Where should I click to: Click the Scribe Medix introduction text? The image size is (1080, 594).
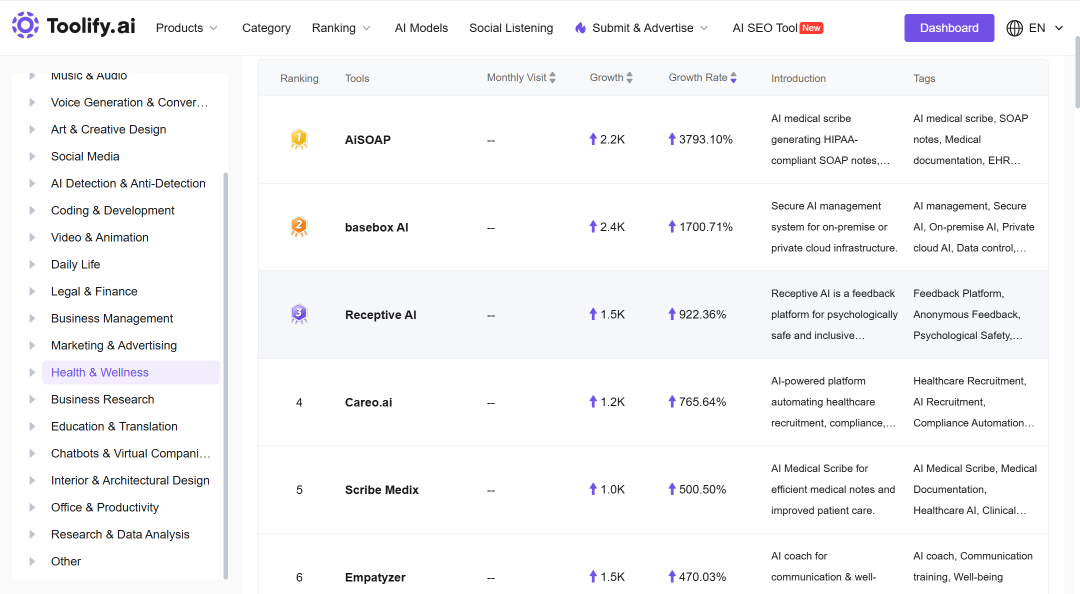click(x=833, y=489)
